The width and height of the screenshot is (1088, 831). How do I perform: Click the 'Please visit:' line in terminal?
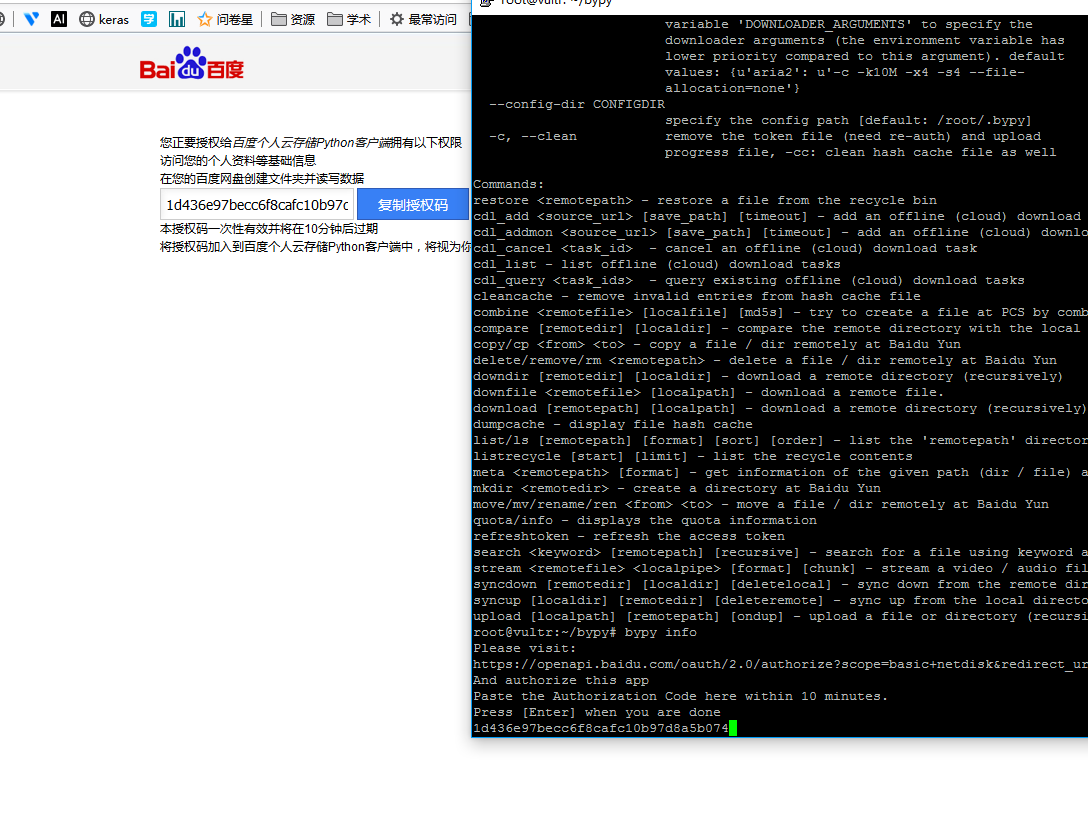point(525,648)
